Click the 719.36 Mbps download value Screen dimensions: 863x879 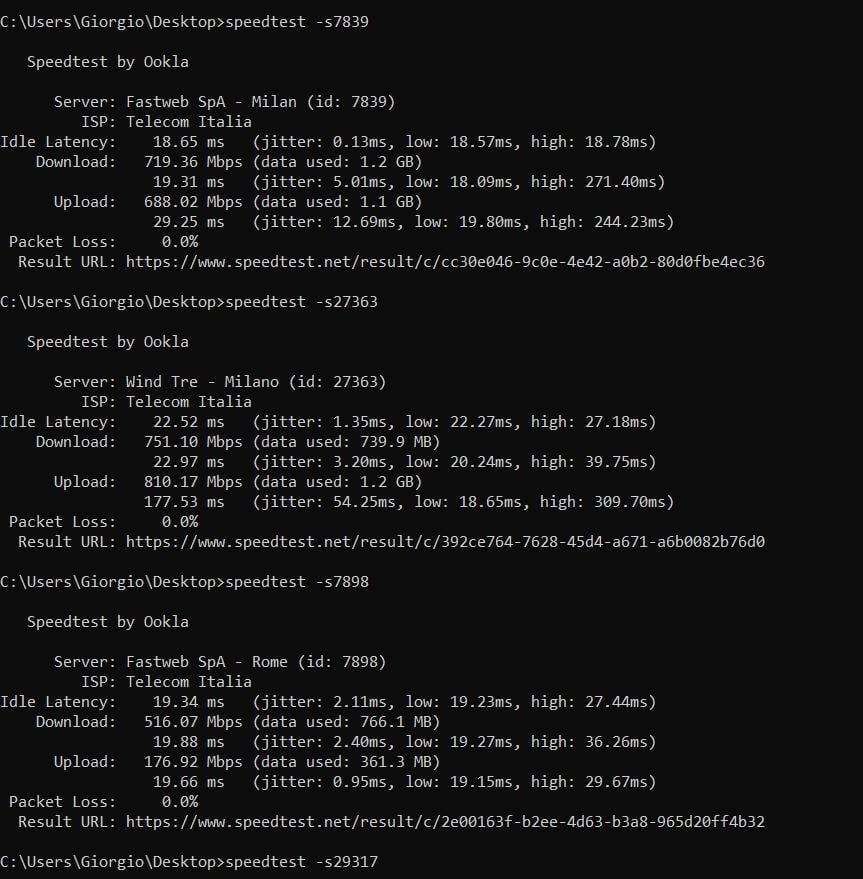point(193,162)
